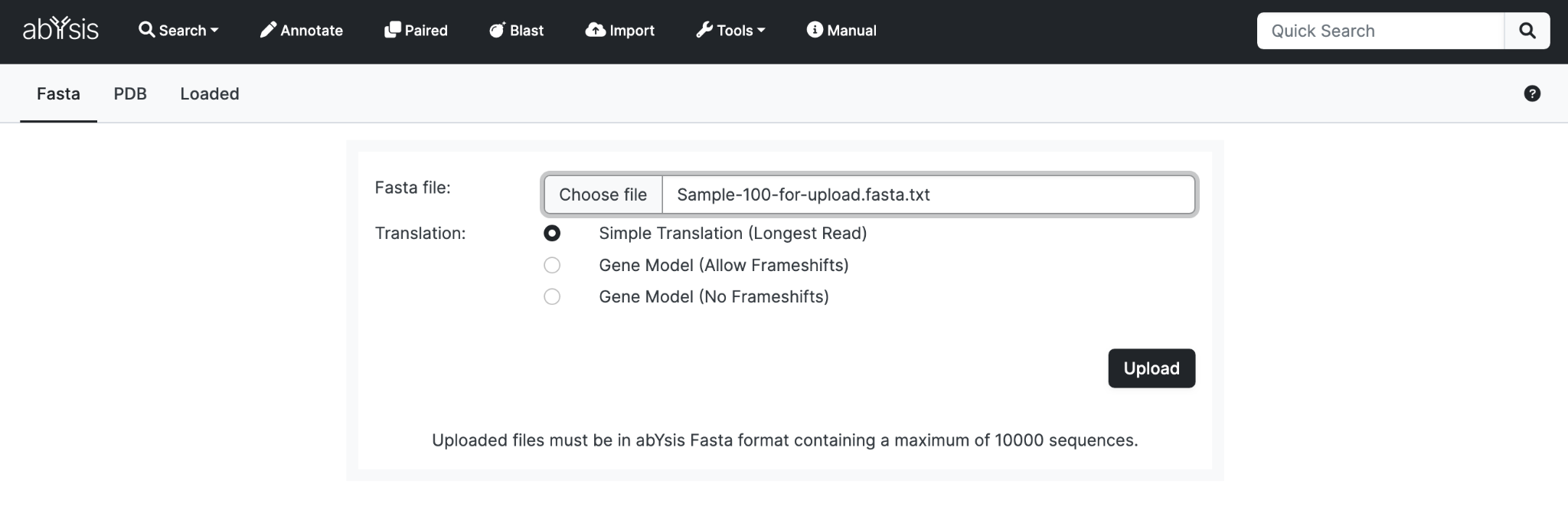The image size is (1568, 510).
Task: Select Gene Model (No Frameshifts) radio
Action: pyautogui.click(x=552, y=296)
